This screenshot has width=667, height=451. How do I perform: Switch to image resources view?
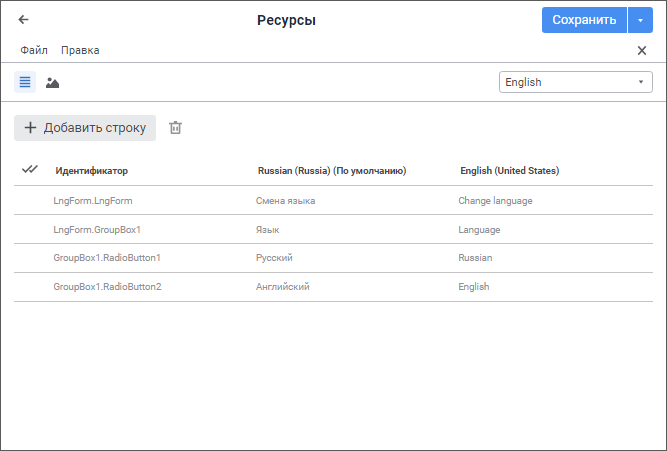[52, 82]
